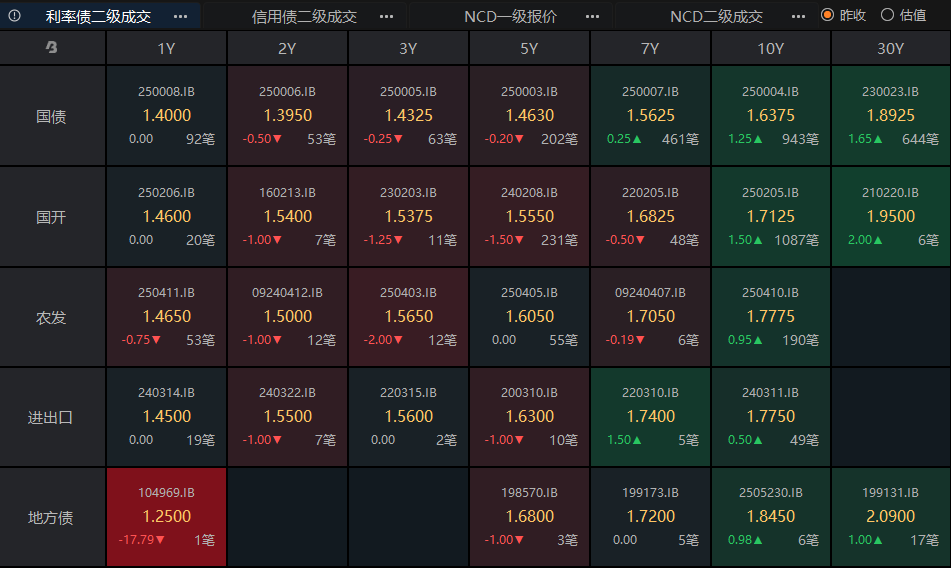Select the 昨收 radio option
The image size is (951, 568).
pyautogui.click(x=843, y=15)
